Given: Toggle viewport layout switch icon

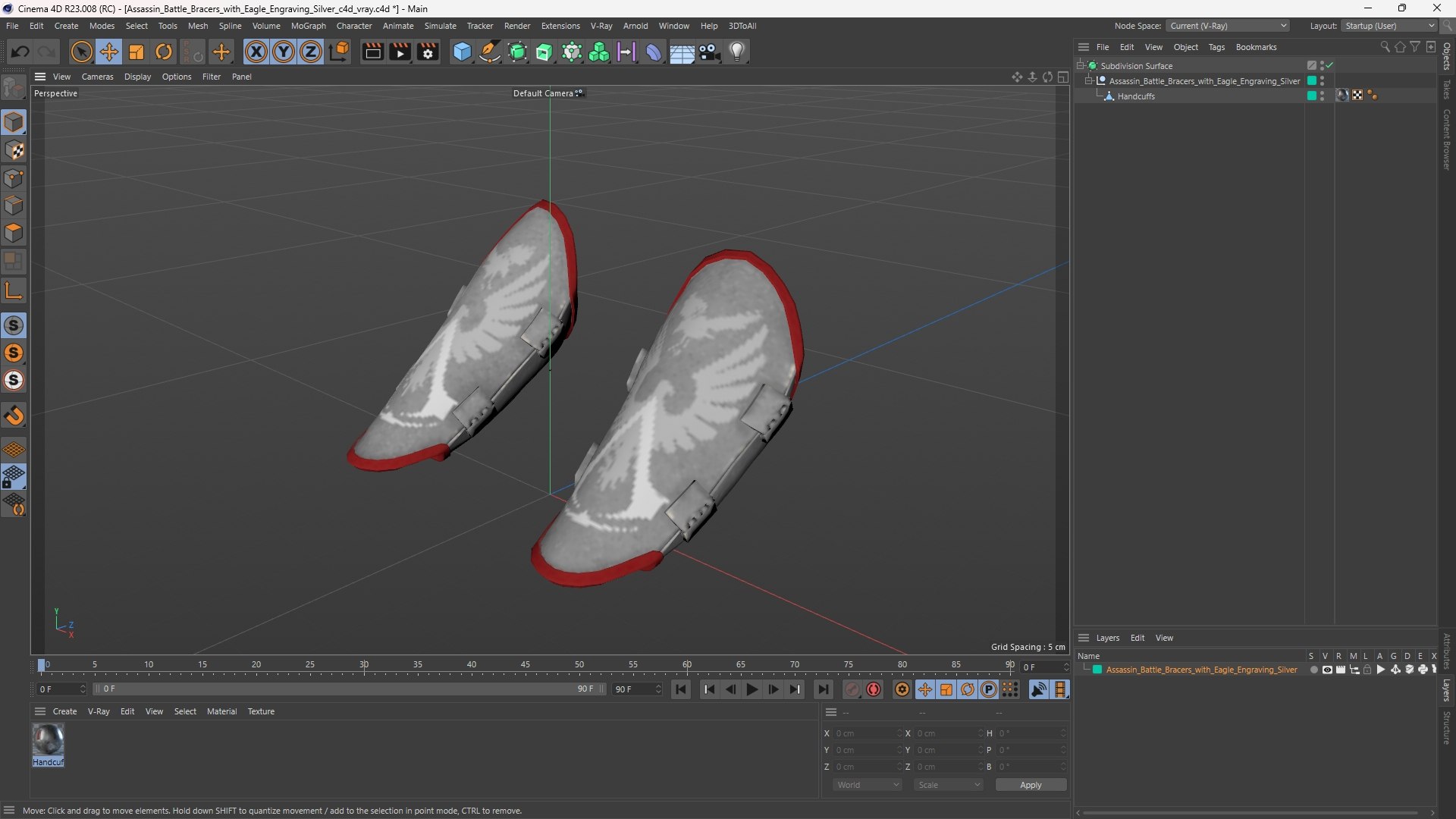Looking at the screenshot, I should 1063,77.
